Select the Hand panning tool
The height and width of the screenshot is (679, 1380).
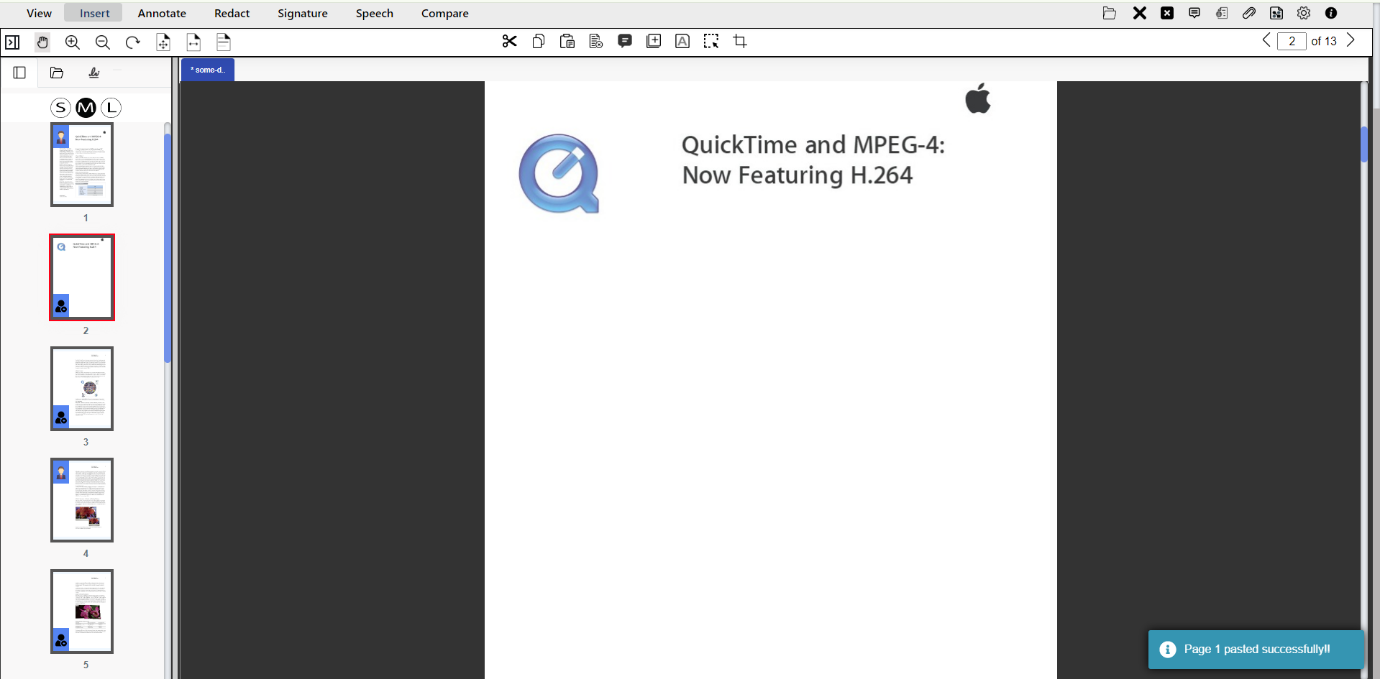click(42, 42)
